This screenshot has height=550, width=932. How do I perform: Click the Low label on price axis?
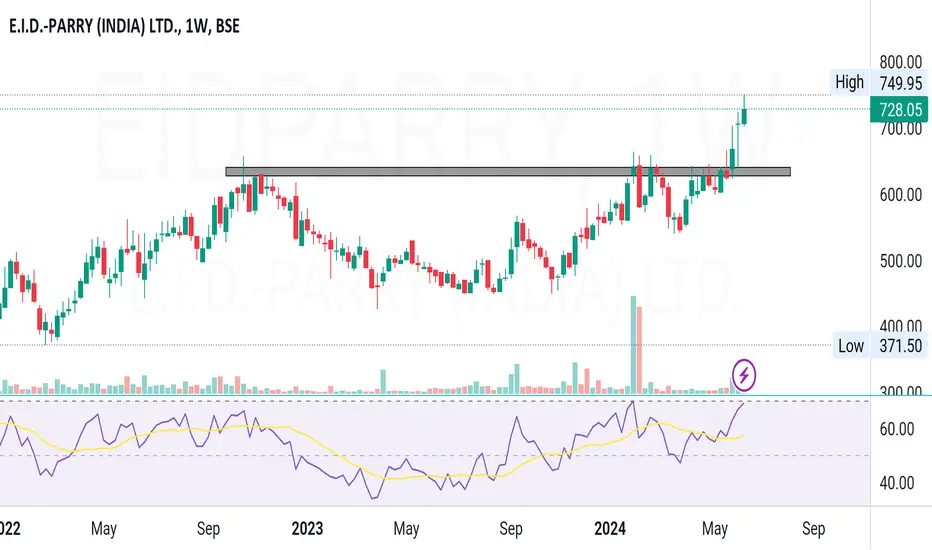851,346
